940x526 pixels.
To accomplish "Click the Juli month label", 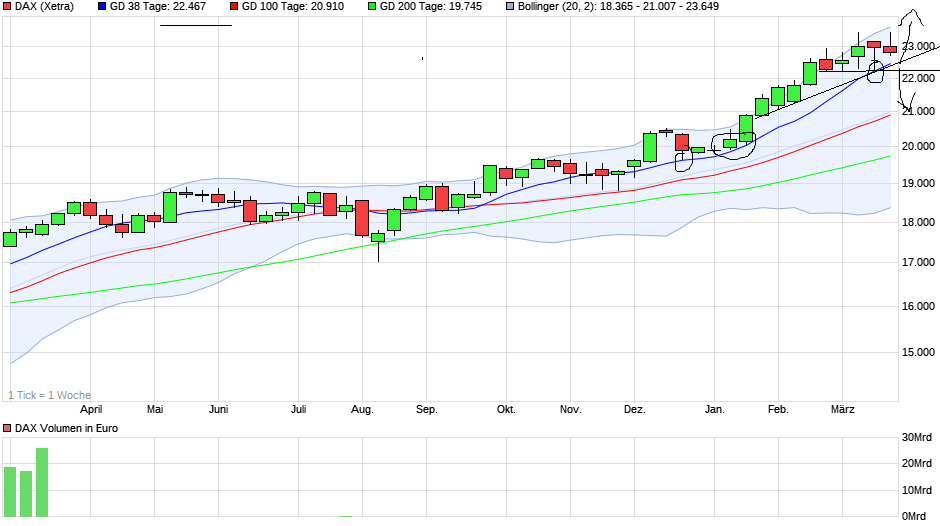I will [x=299, y=410].
